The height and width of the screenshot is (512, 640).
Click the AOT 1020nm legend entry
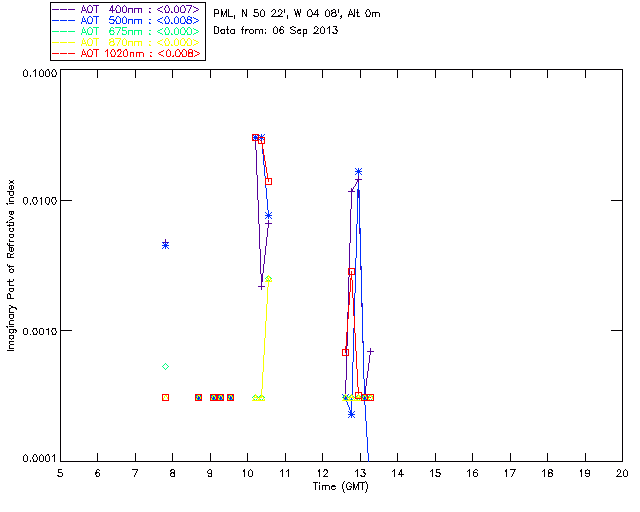127,53
